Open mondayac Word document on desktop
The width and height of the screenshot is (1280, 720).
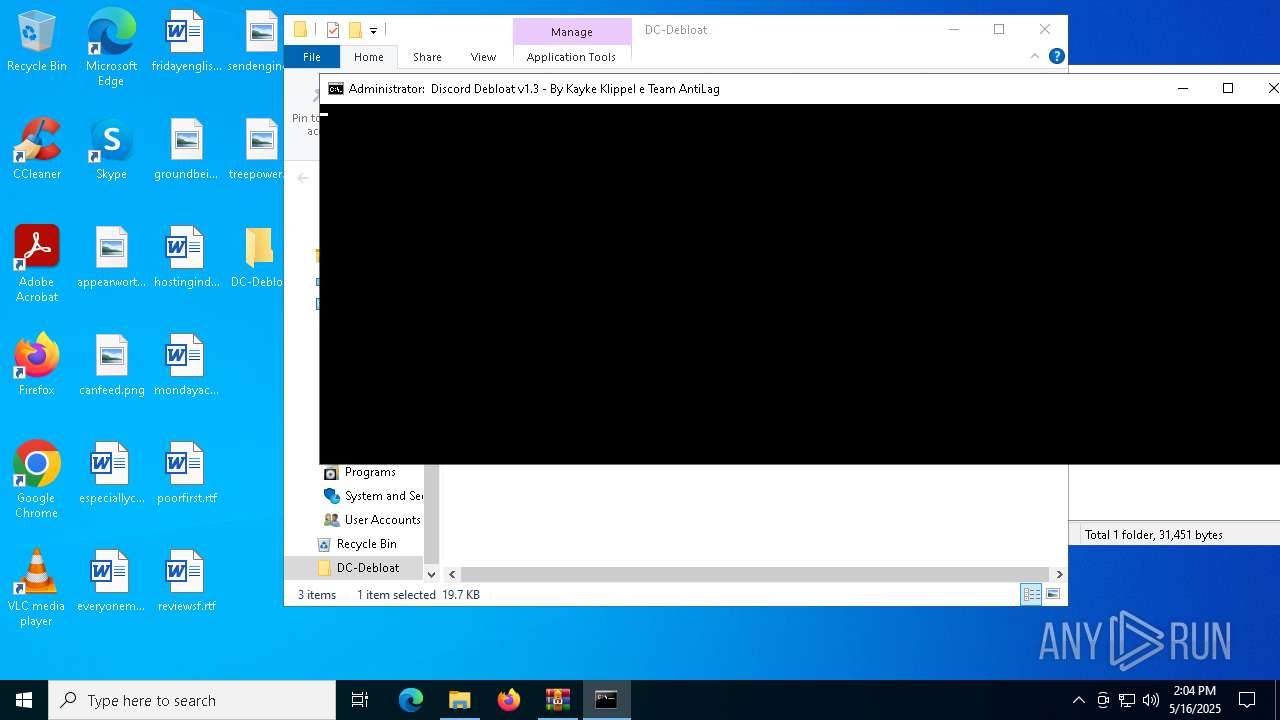[186, 365]
